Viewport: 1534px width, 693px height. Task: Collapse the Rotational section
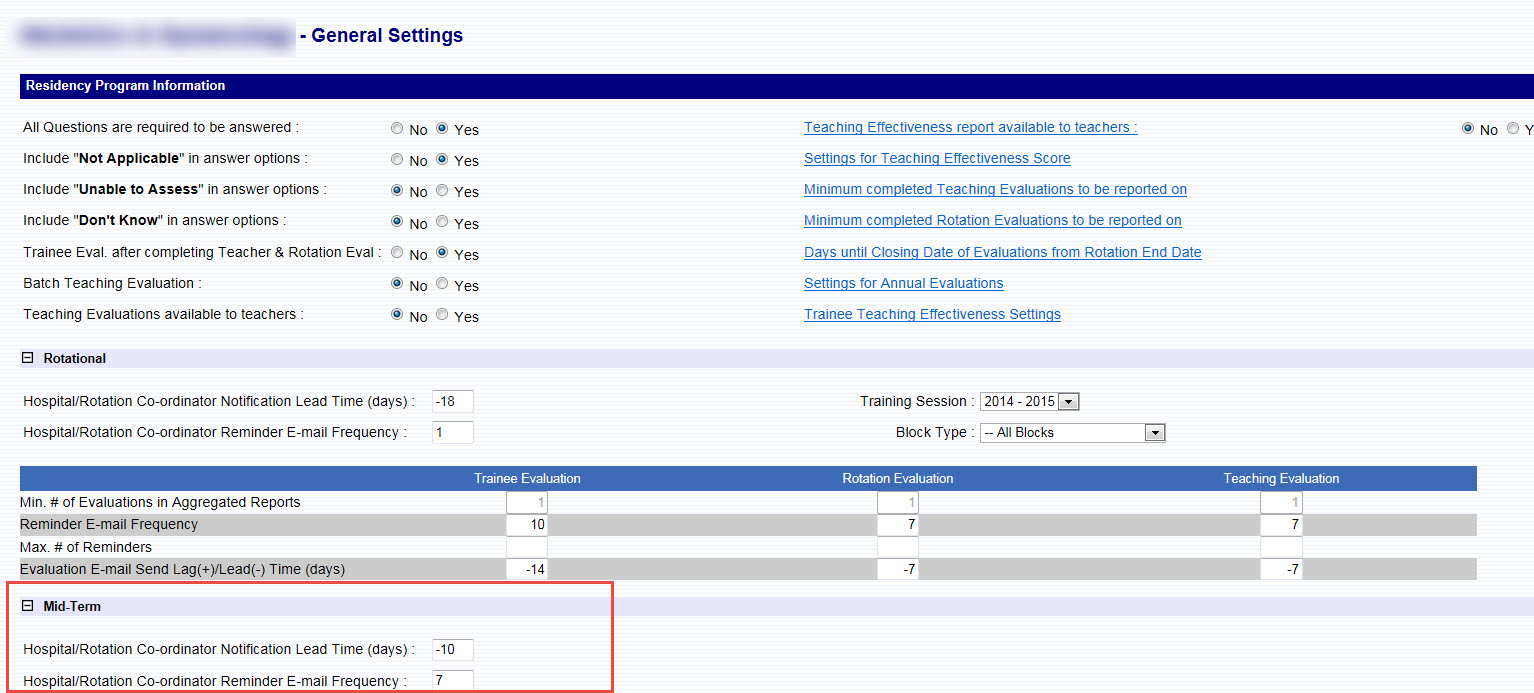point(28,358)
